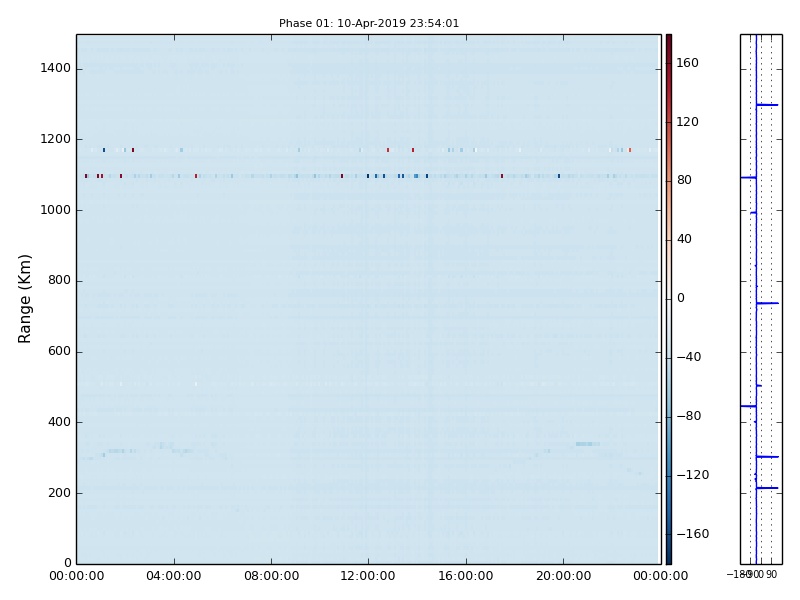This screenshot has height=600, width=800.
Task: Click the "800" range tick label
Action: point(59,281)
